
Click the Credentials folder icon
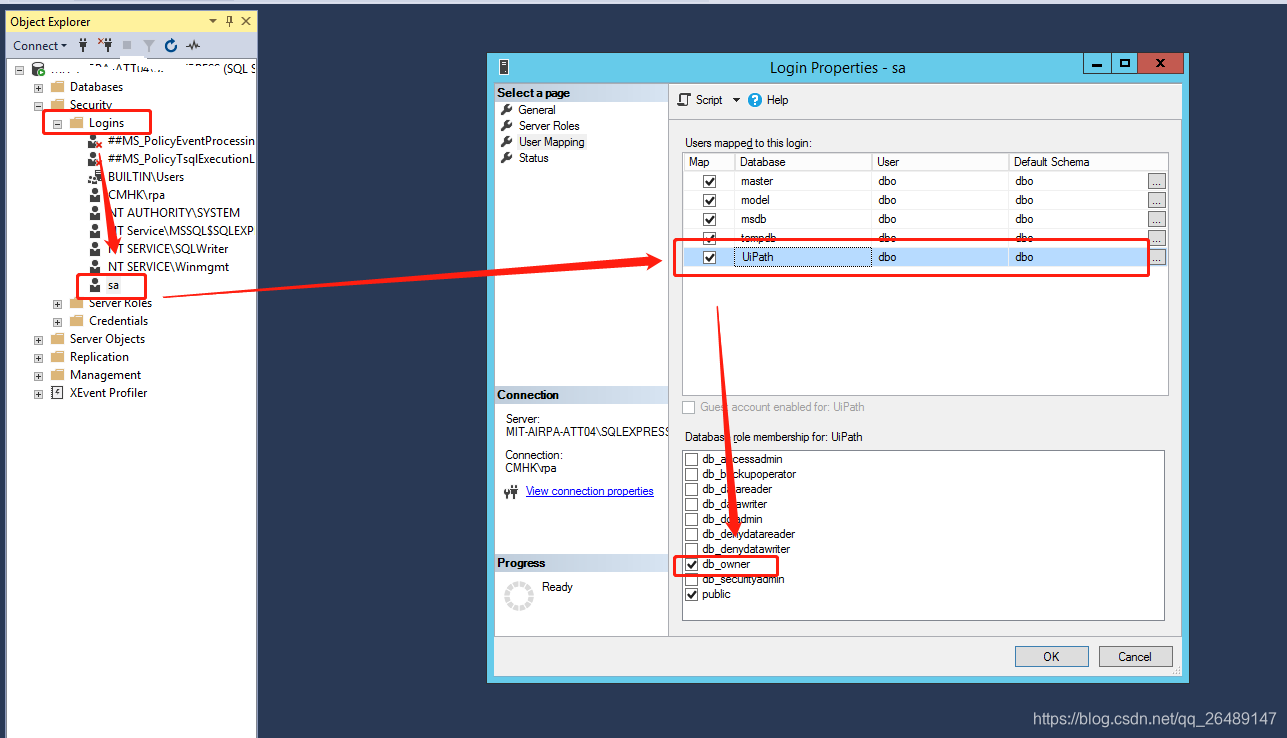(76, 321)
